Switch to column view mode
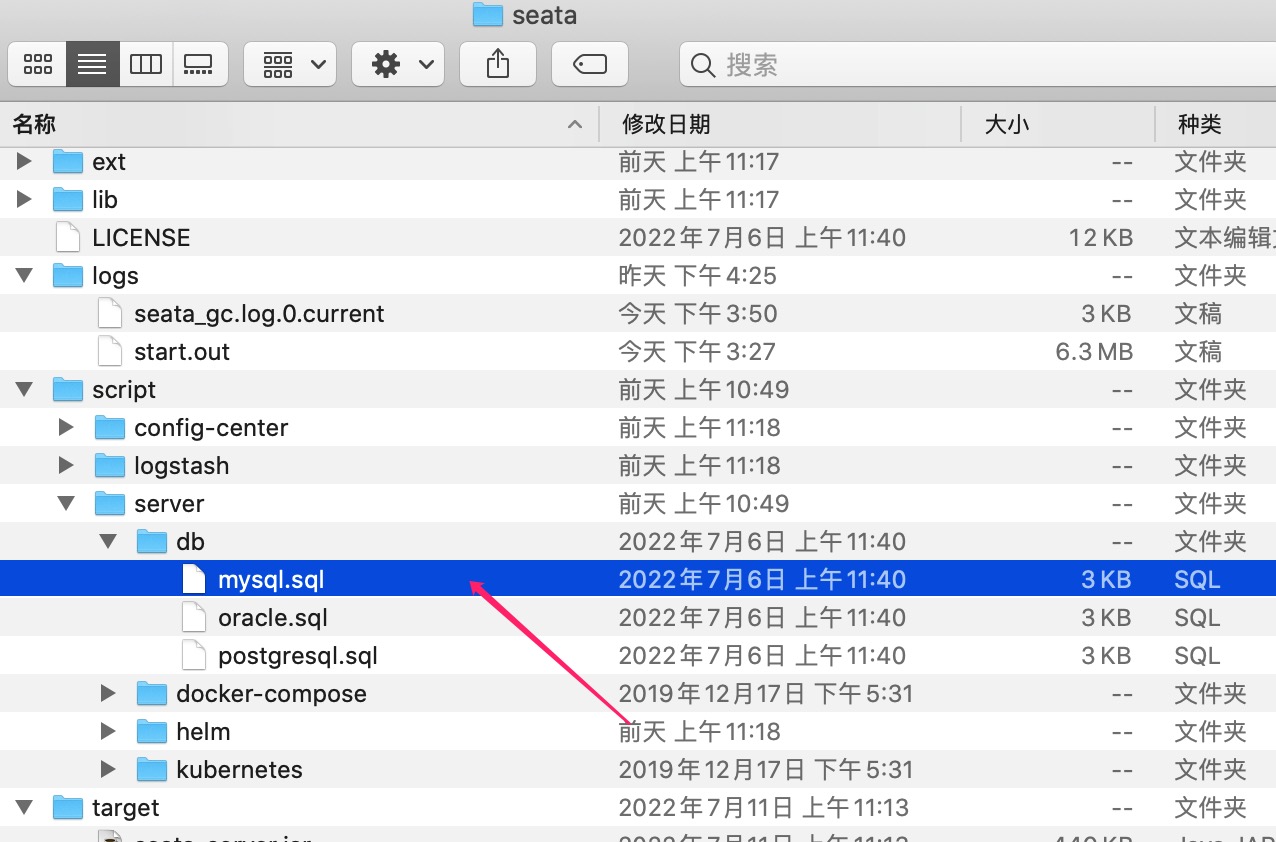The width and height of the screenshot is (1276, 842). [x=146, y=65]
